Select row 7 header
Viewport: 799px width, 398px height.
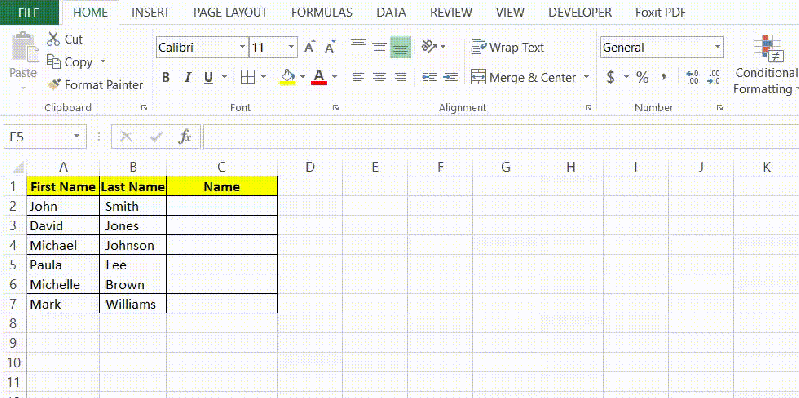(x=13, y=304)
